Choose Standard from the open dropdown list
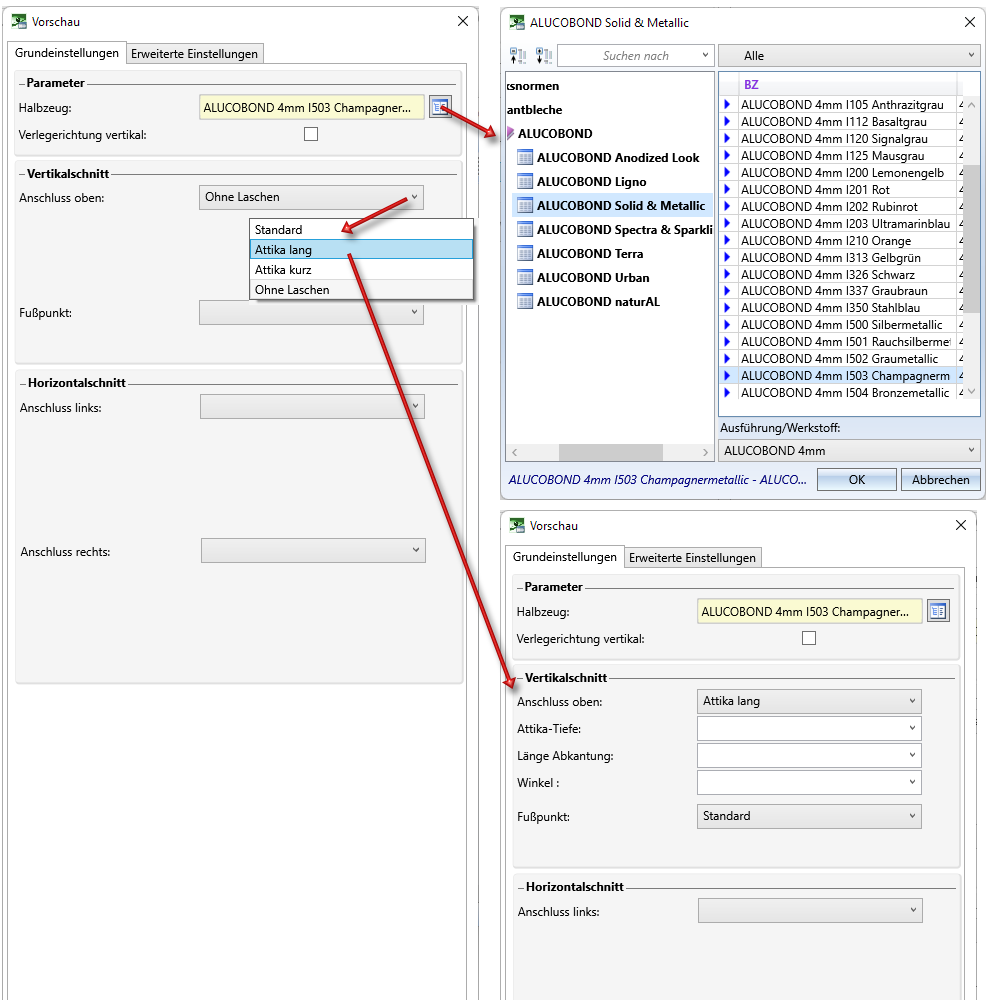1000x1000 pixels. [x=361, y=230]
